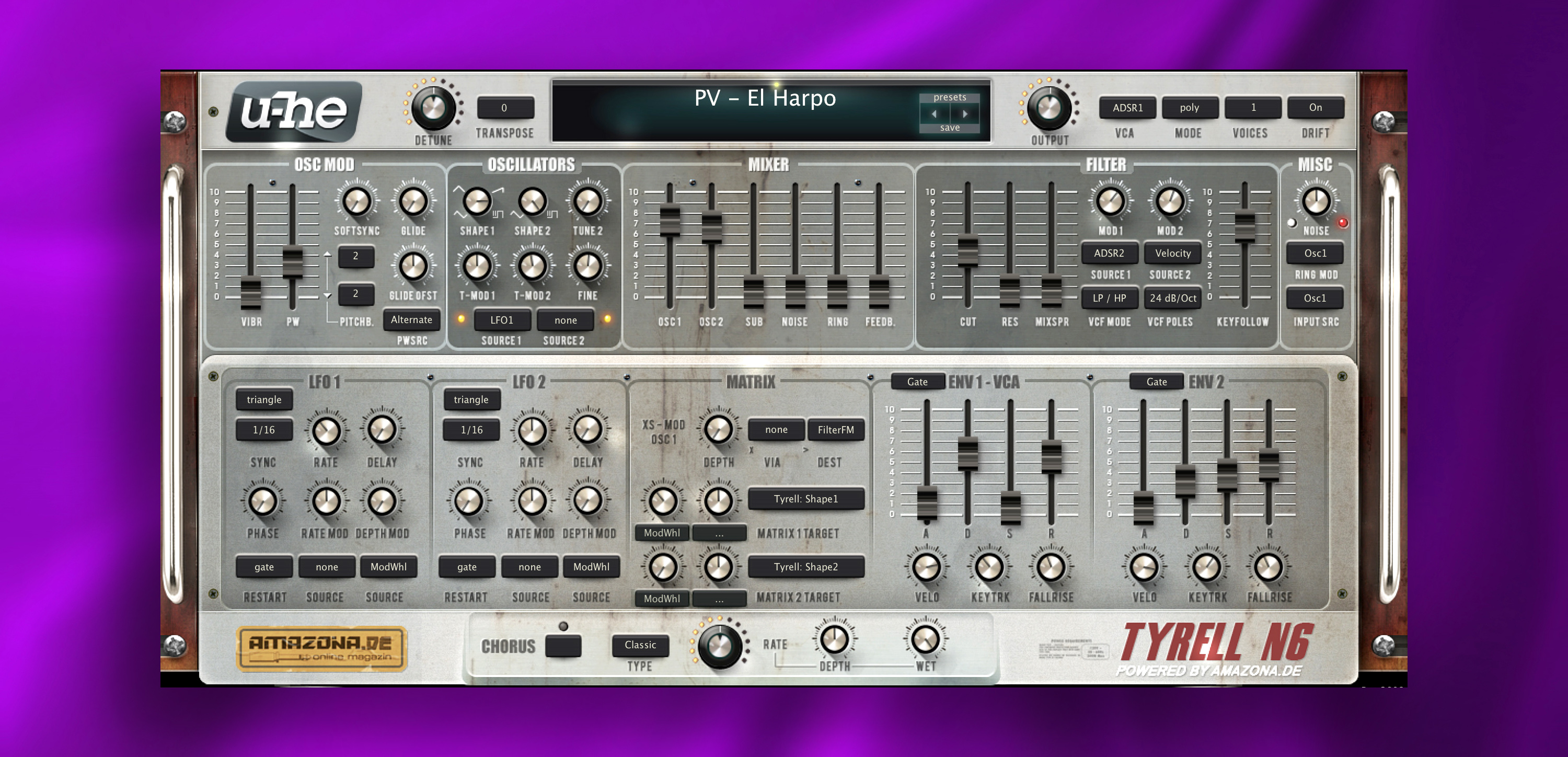The width and height of the screenshot is (1568, 757).
Task: Click the LFO 1 RESTART gate button
Action: pos(264,567)
